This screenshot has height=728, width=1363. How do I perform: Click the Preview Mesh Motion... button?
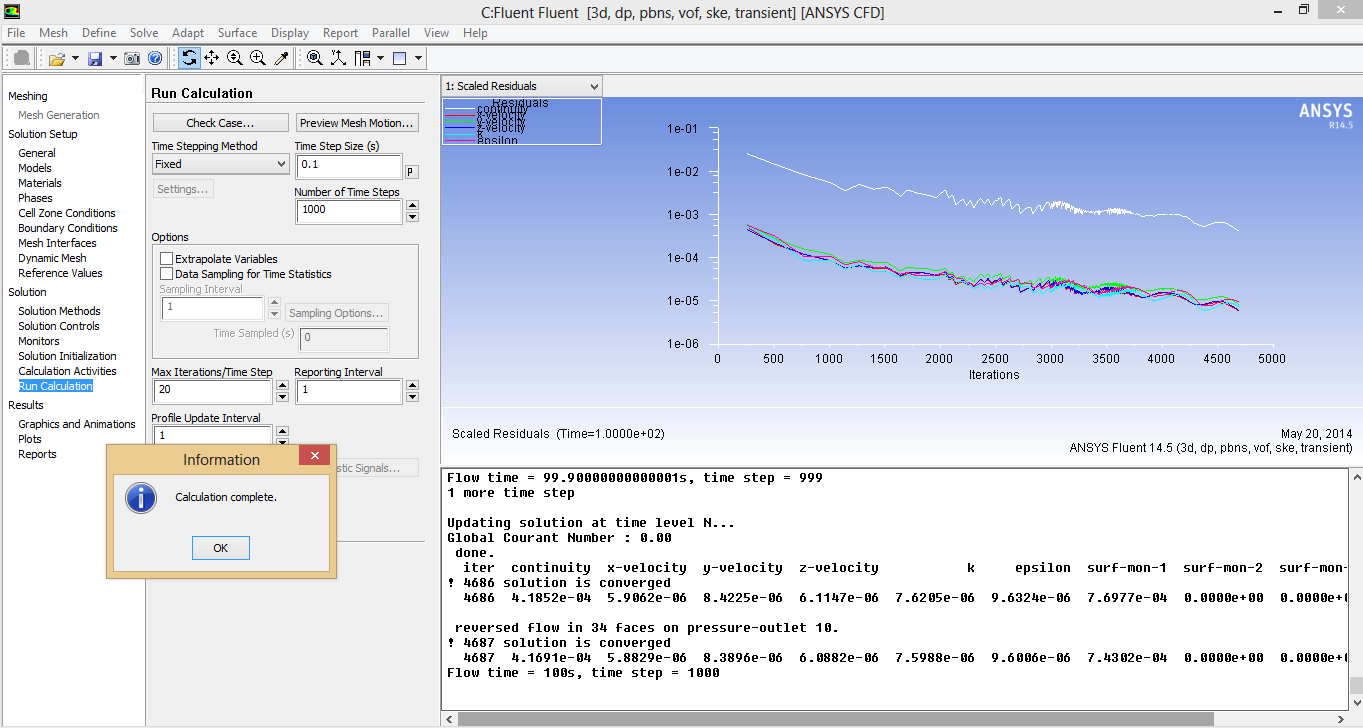[357, 123]
